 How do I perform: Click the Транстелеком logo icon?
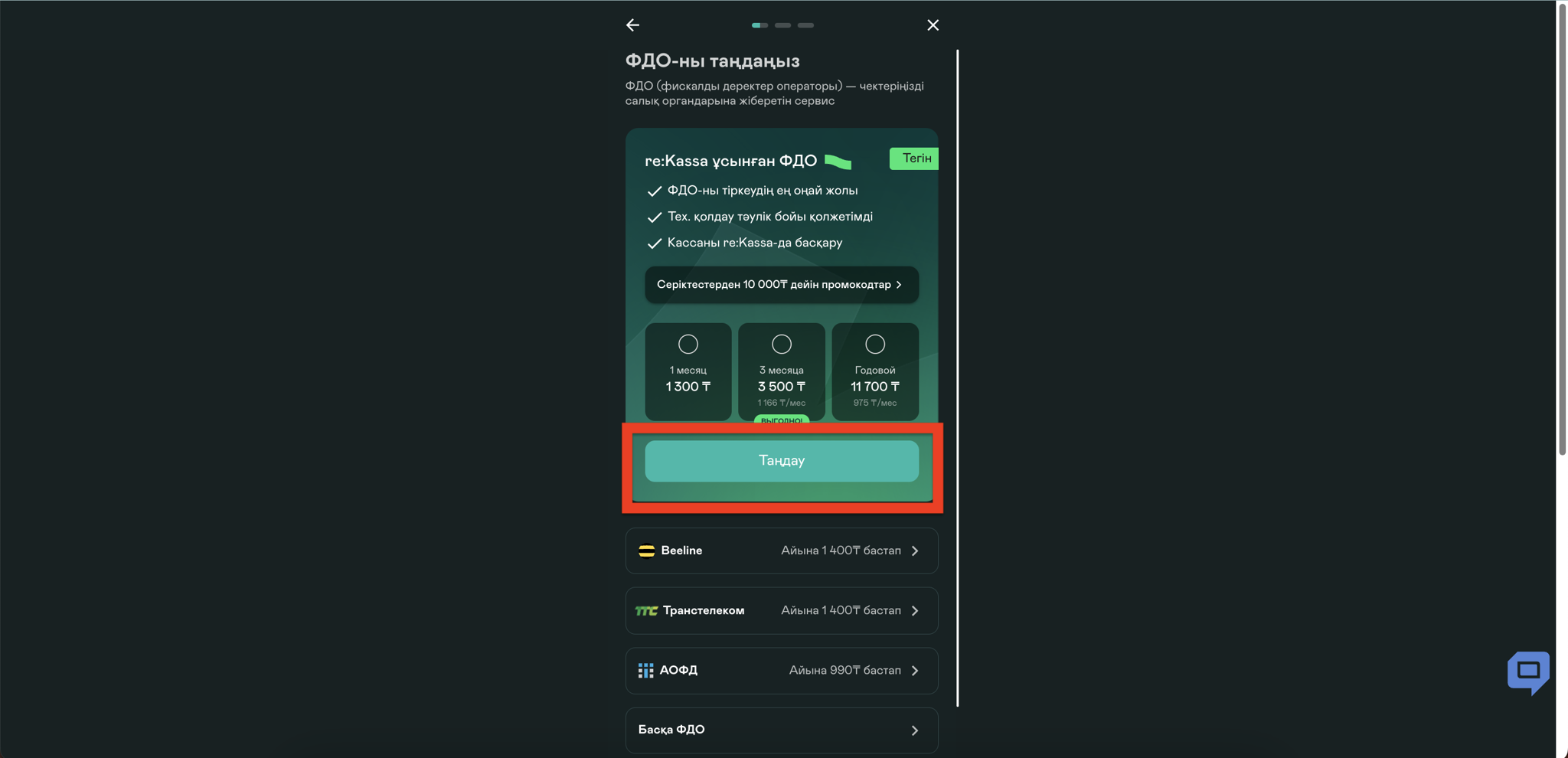tap(646, 610)
